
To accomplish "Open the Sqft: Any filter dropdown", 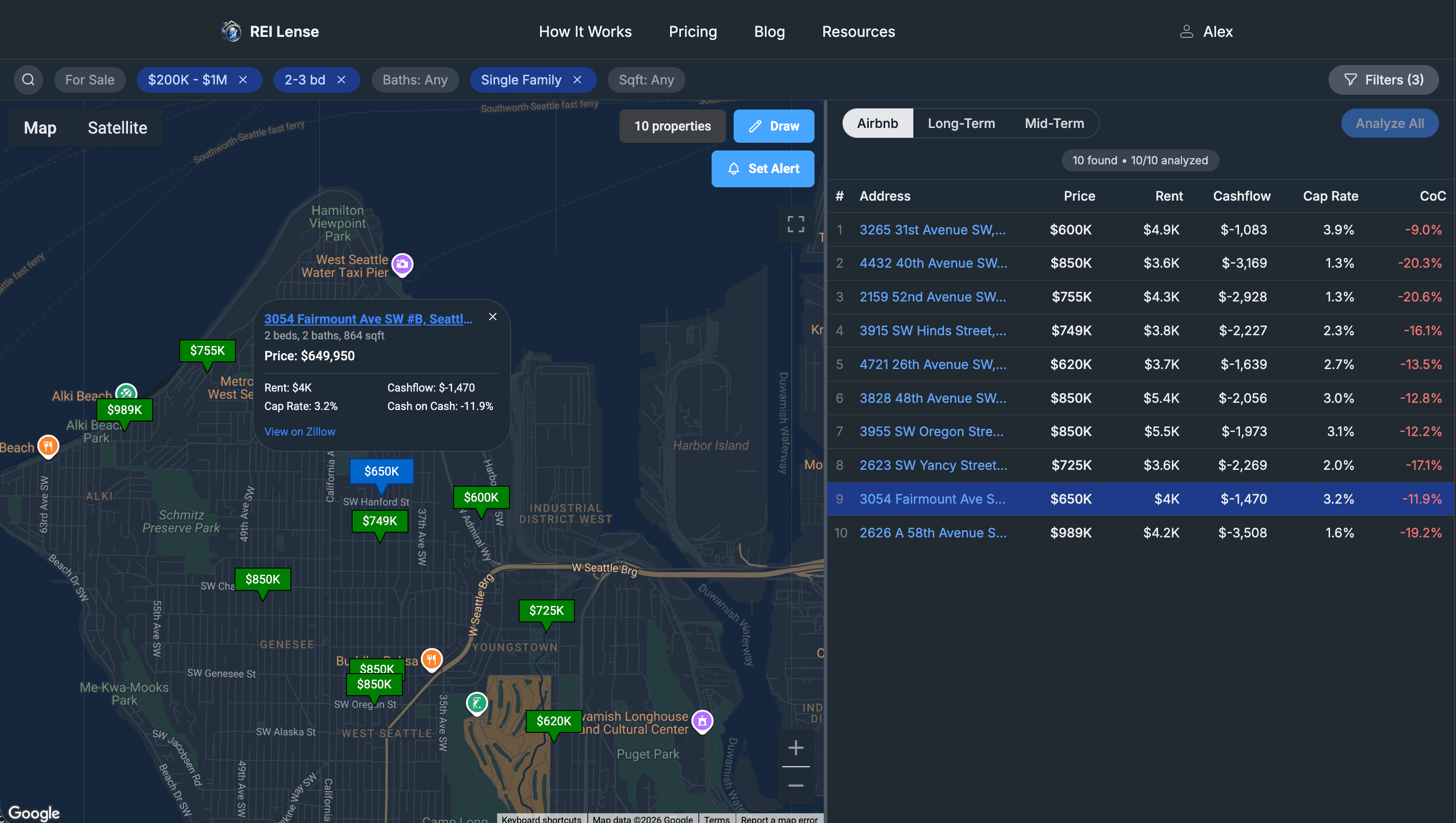I will coord(646,80).
